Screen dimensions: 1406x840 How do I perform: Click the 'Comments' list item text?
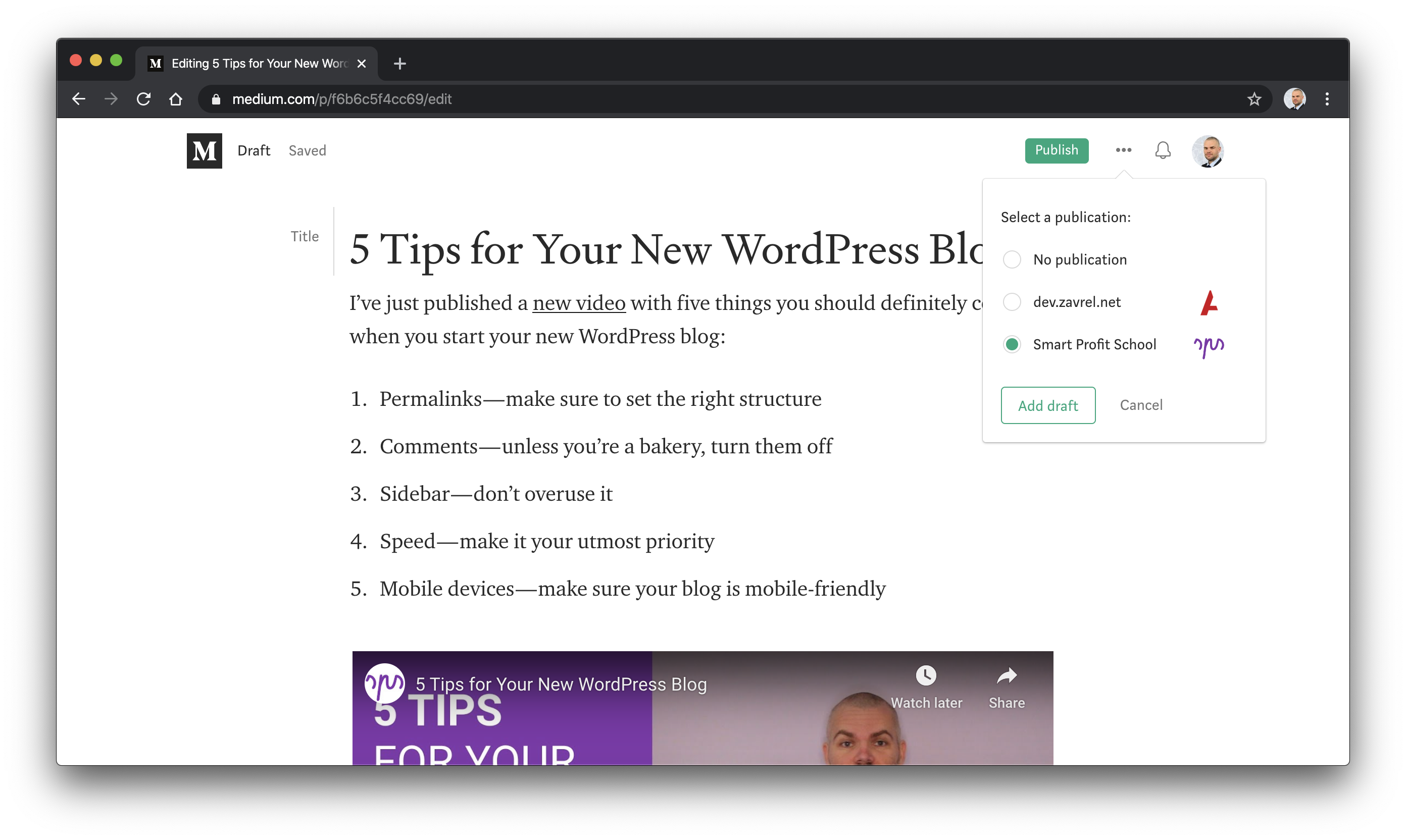[606, 446]
